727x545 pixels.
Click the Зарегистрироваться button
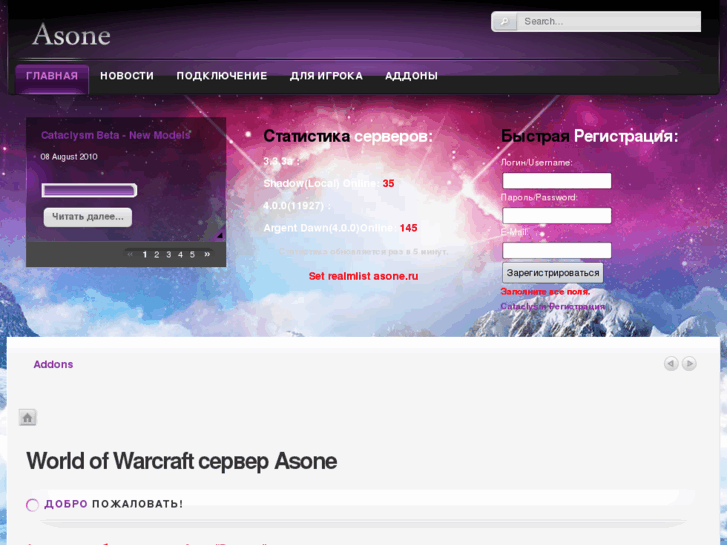coord(553,273)
